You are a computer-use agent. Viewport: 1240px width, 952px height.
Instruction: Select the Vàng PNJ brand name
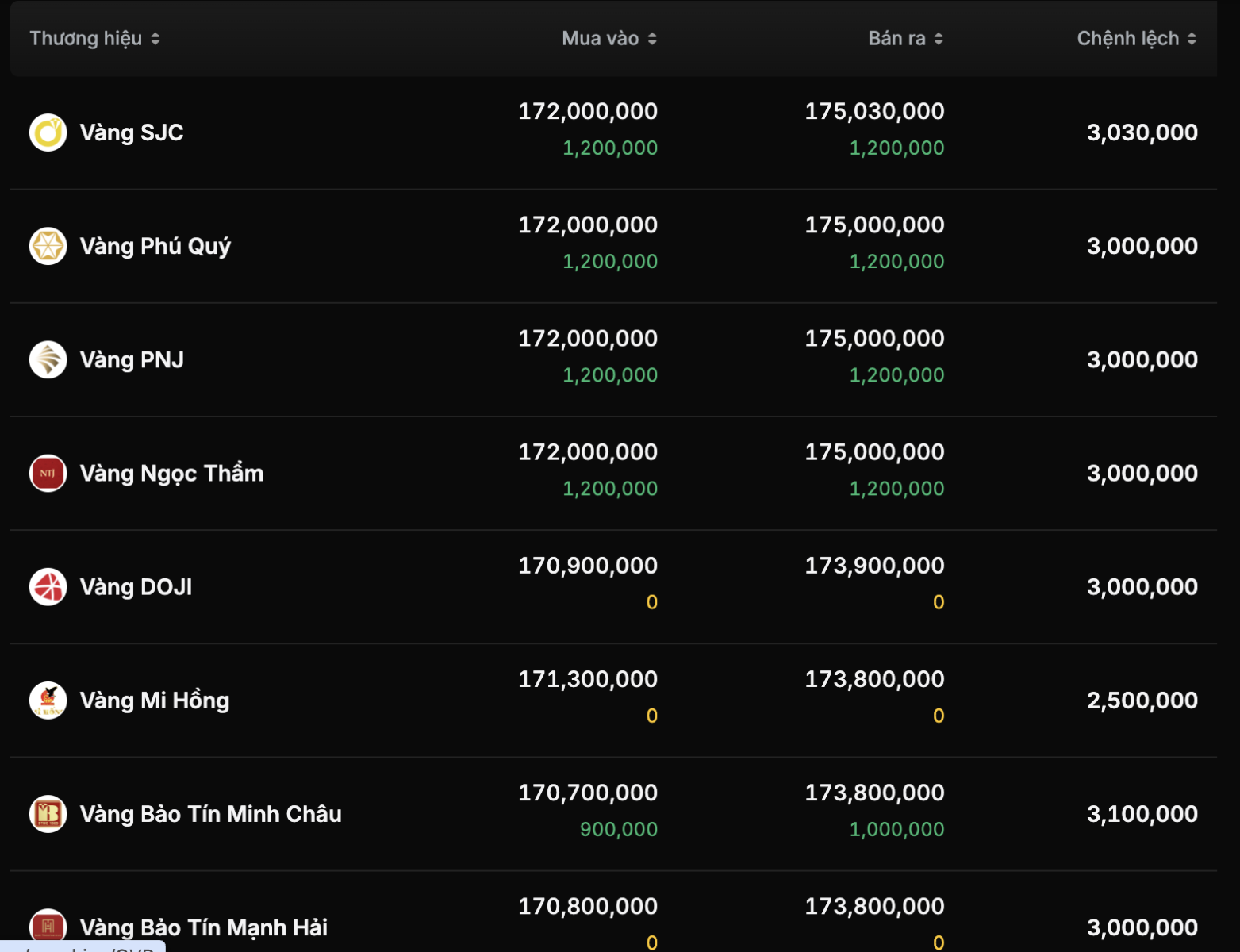[x=132, y=359]
